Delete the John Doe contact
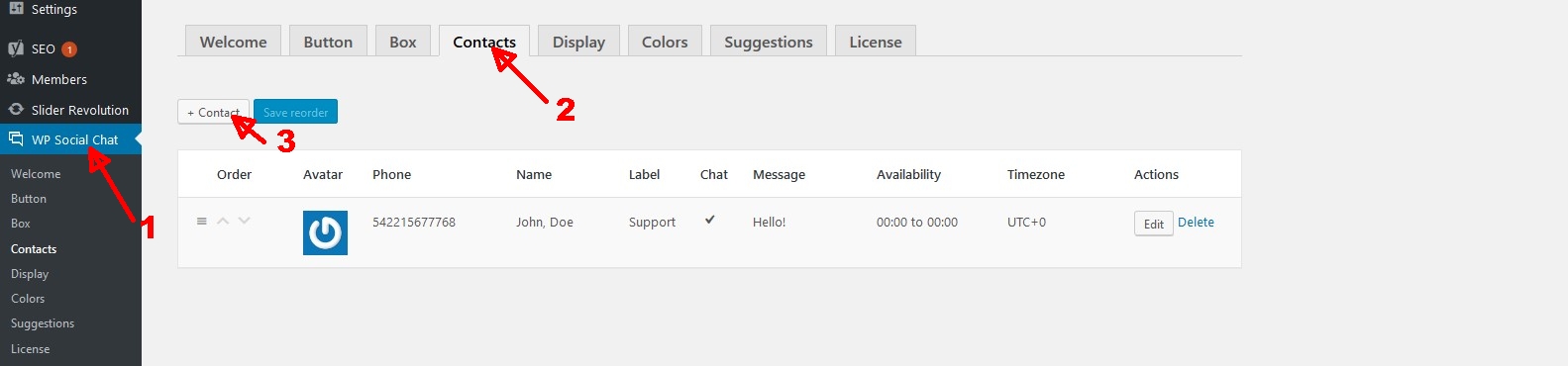 [1196, 223]
